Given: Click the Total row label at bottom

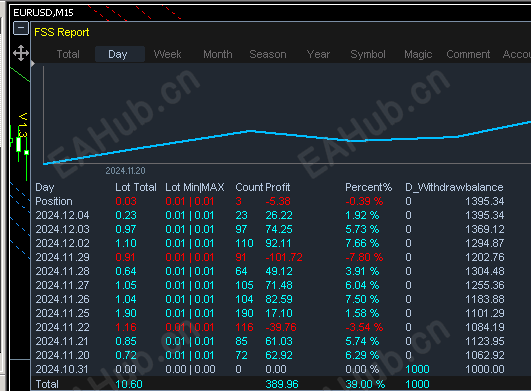Looking at the screenshot, I should pos(47,384).
